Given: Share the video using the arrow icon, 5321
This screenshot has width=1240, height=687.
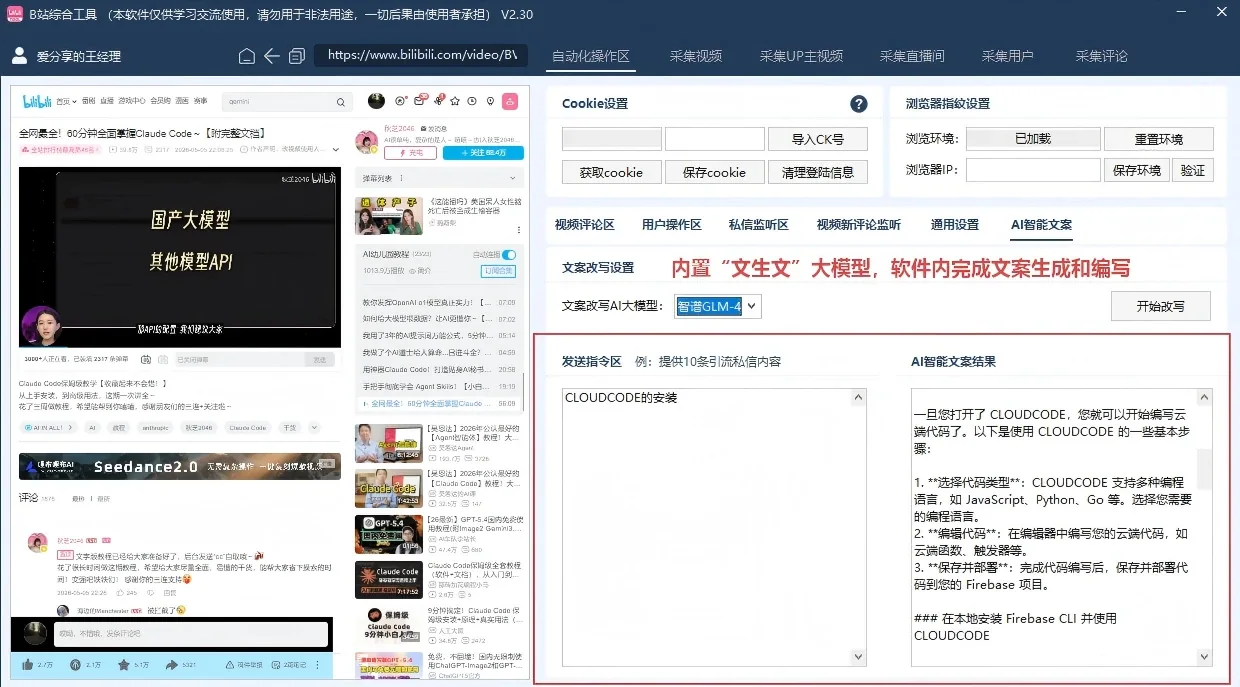Looking at the screenshot, I should click(x=172, y=664).
